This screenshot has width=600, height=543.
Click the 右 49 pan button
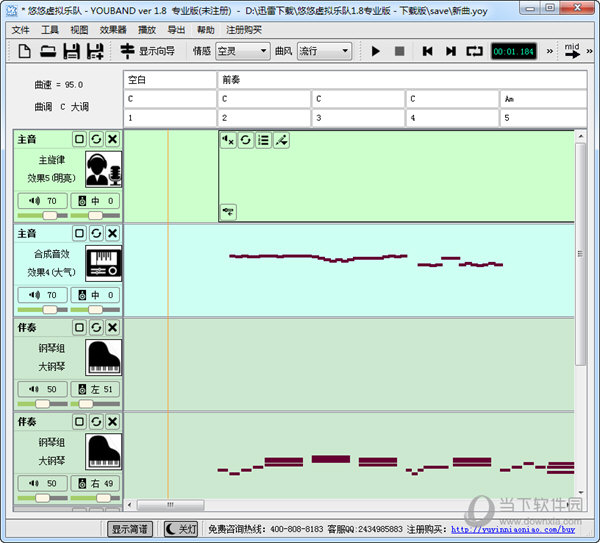click(x=95, y=483)
